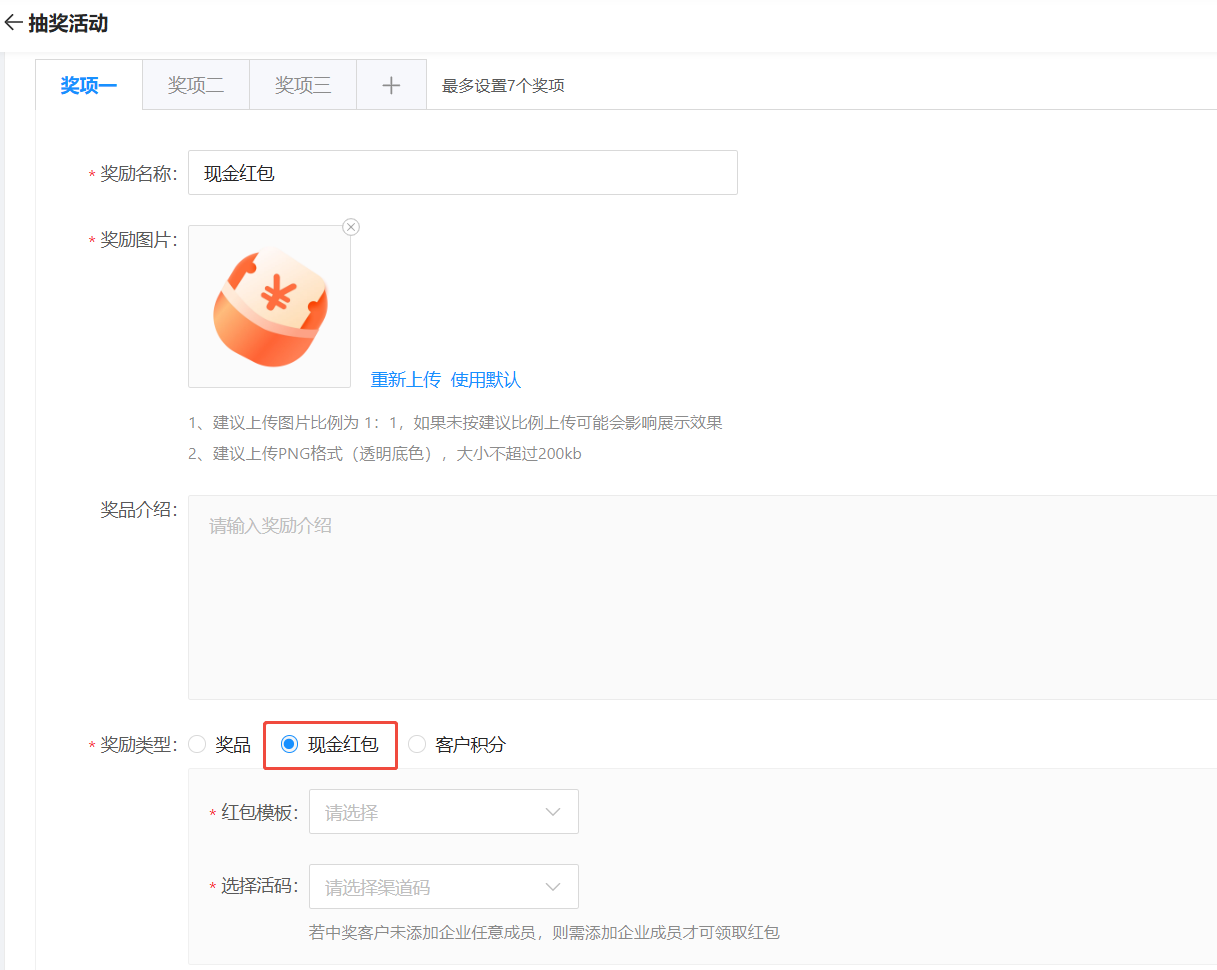Click the back arrow beside 抽奖活动
The width and height of the screenshot is (1217, 970).
tap(13, 23)
